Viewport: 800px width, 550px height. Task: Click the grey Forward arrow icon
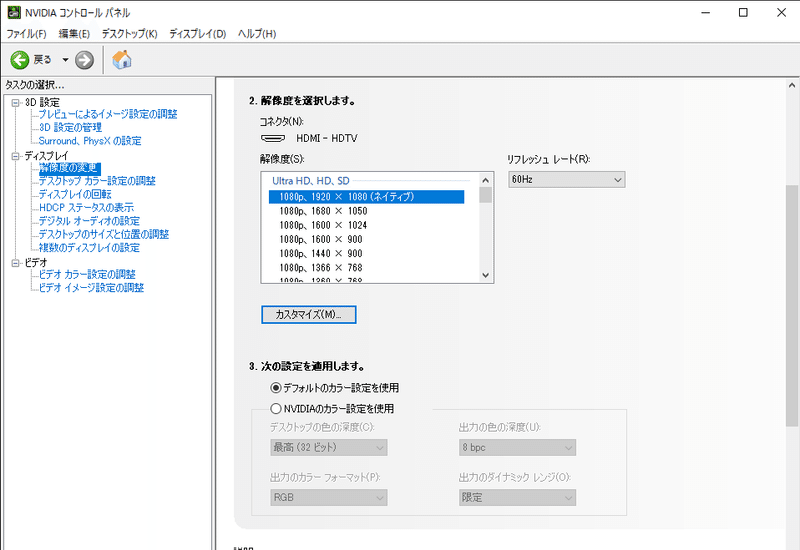coord(84,60)
